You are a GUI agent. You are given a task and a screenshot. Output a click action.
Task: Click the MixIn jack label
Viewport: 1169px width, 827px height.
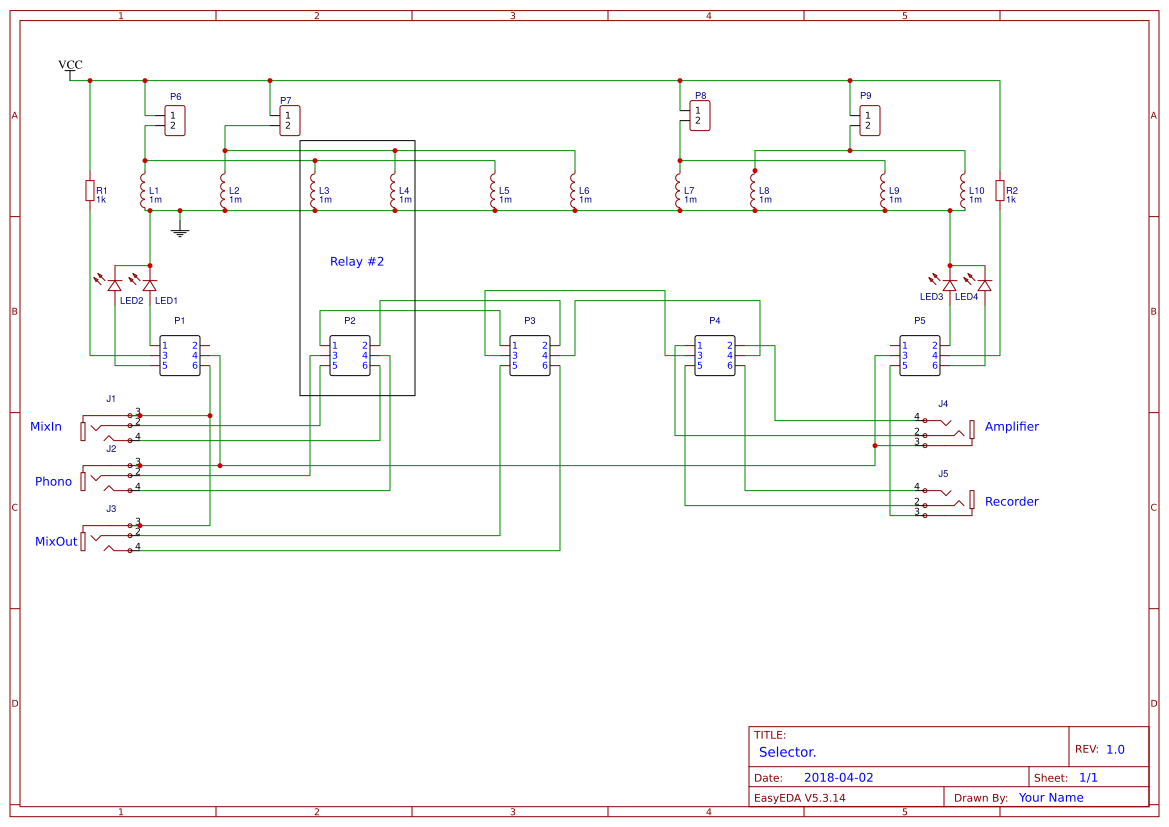pyautogui.click(x=45, y=427)
